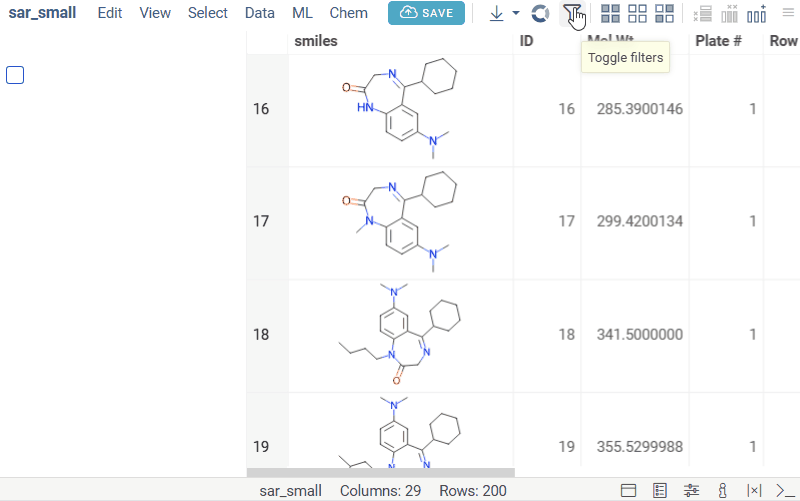
Task: Open the ML menu
Action: pos(302,13)
